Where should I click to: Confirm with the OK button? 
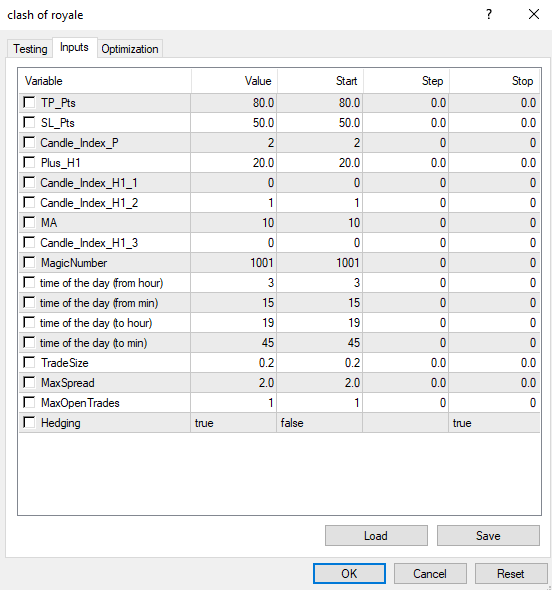point(349,573)
